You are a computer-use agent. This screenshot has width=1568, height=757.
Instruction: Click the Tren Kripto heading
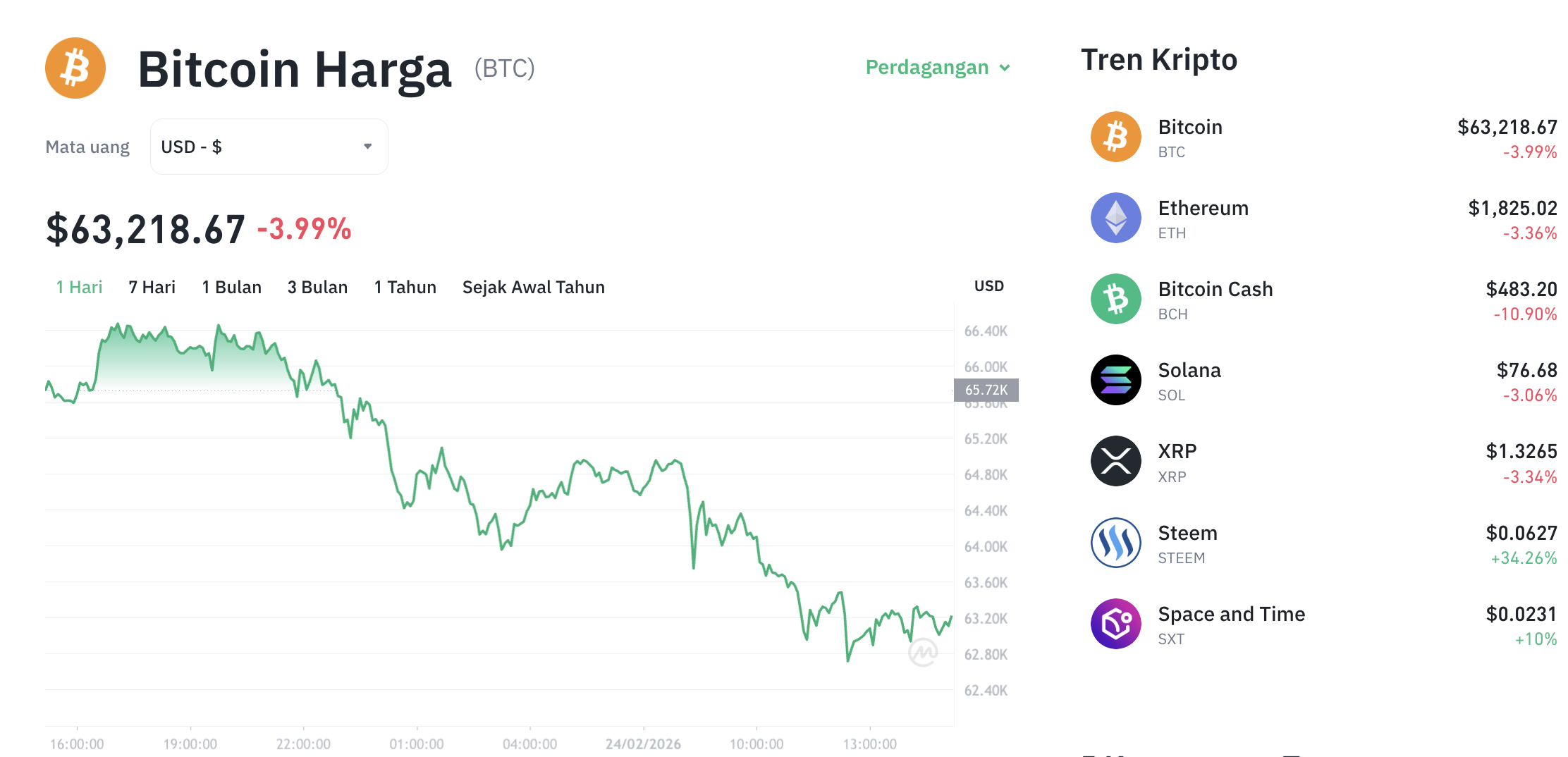coord(1158,59)
